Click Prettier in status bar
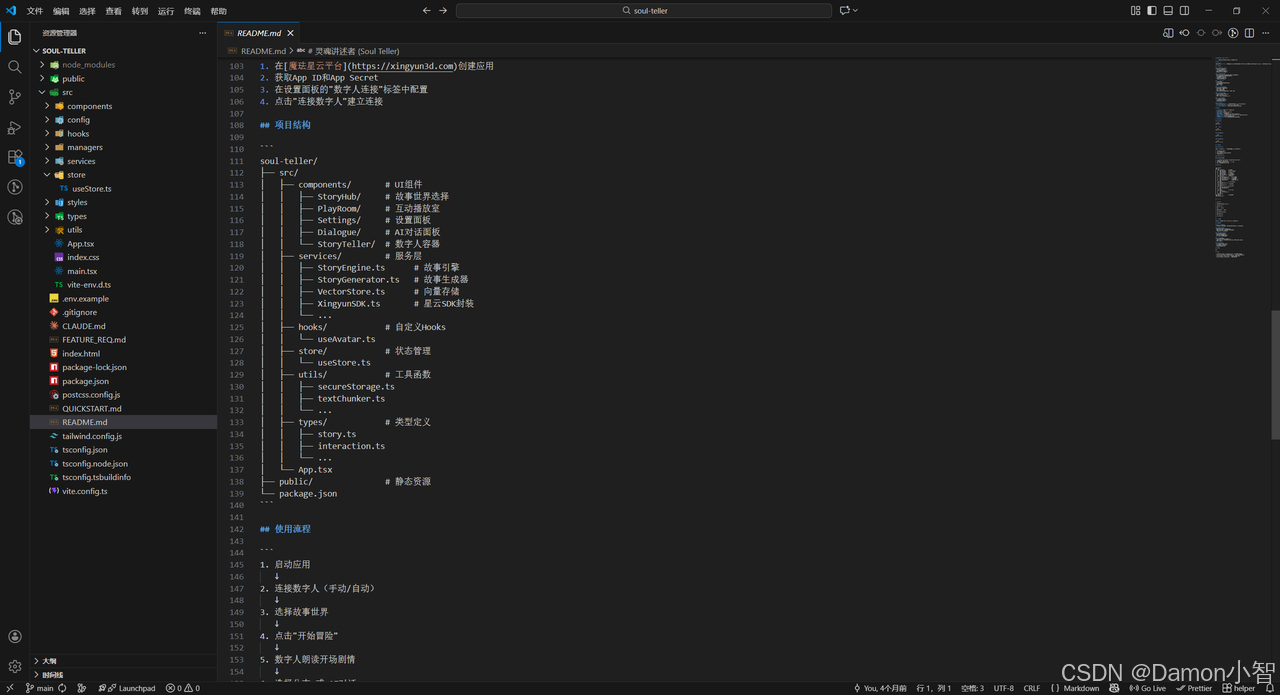The image size is (1280, 695). [1195, 688]
